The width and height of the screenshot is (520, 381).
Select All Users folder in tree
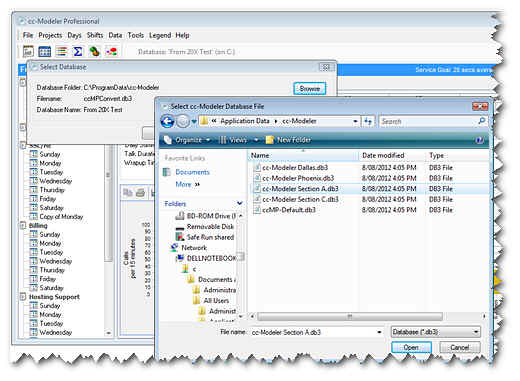tap(216, 301)
